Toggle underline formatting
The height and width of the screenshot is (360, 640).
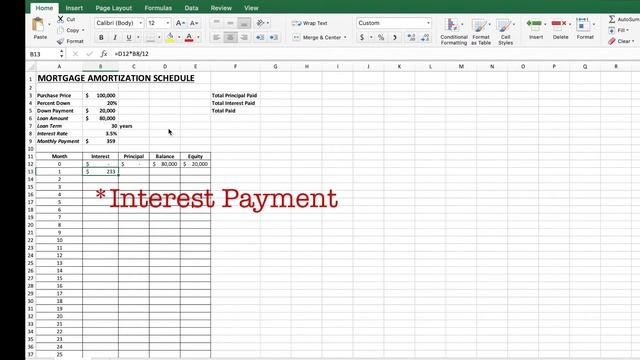pyautogui.click(x=129, y=38)
